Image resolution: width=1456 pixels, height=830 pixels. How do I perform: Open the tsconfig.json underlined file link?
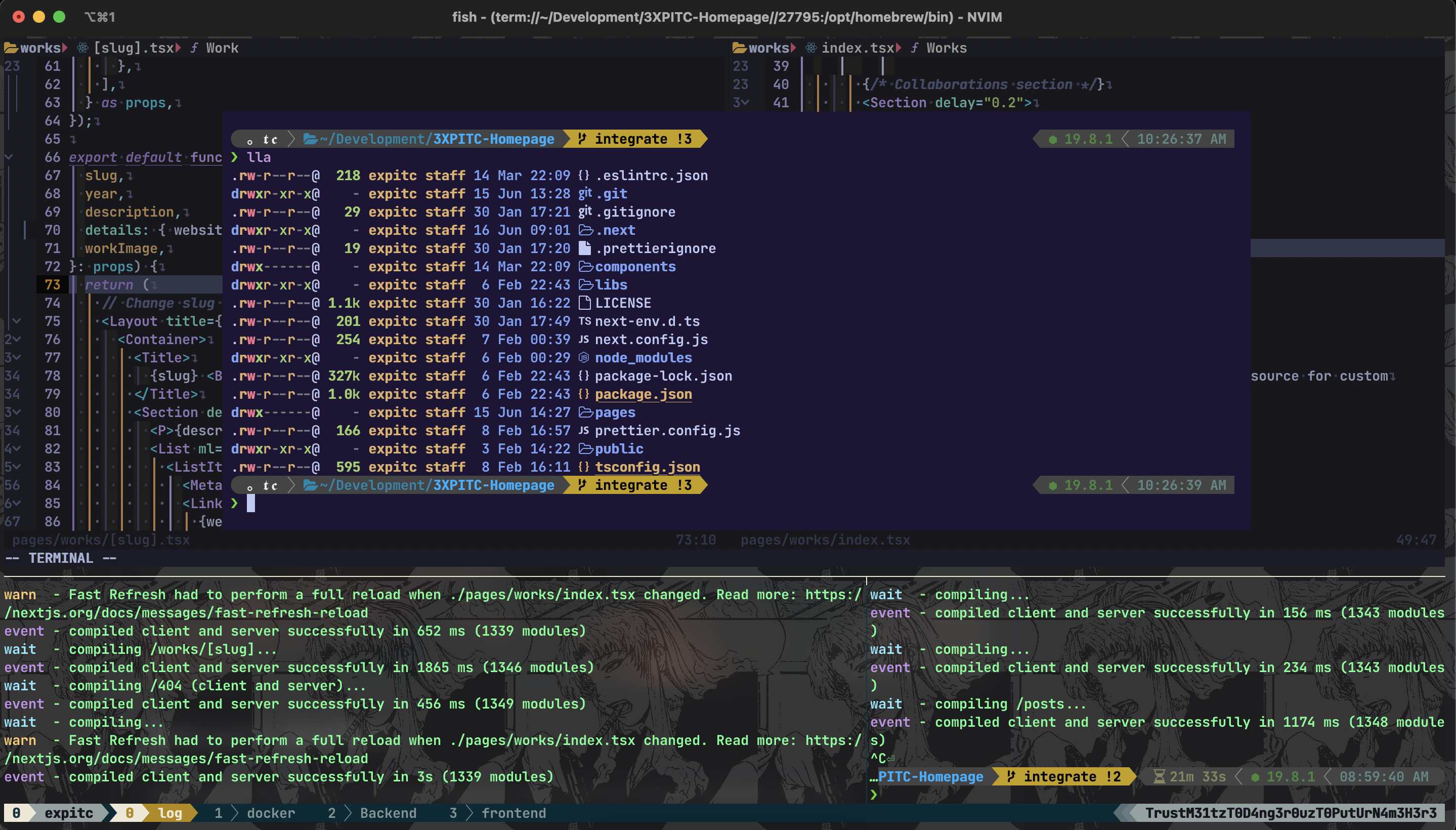click(648, 468)
